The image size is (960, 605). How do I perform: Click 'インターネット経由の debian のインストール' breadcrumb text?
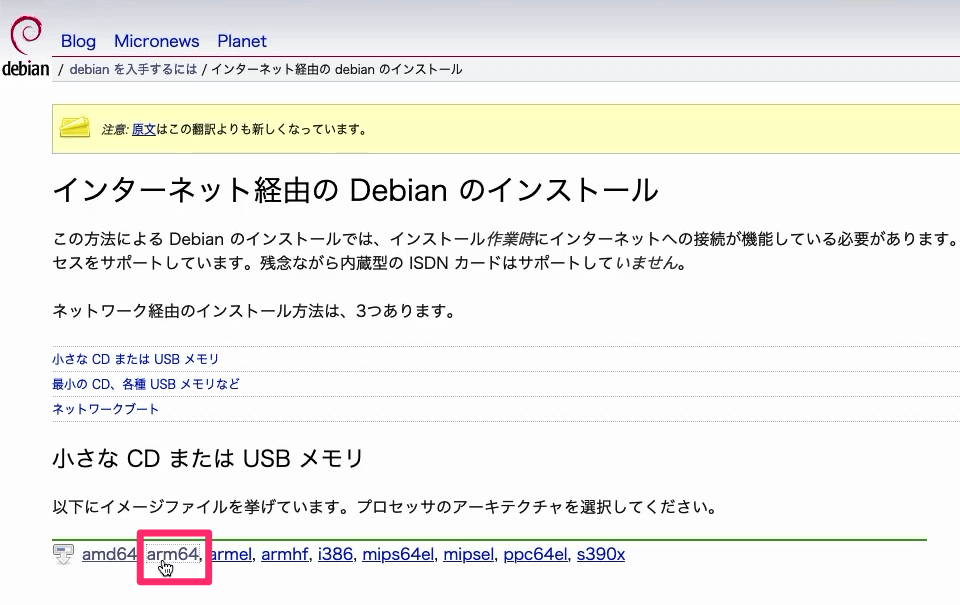(337, 69)
